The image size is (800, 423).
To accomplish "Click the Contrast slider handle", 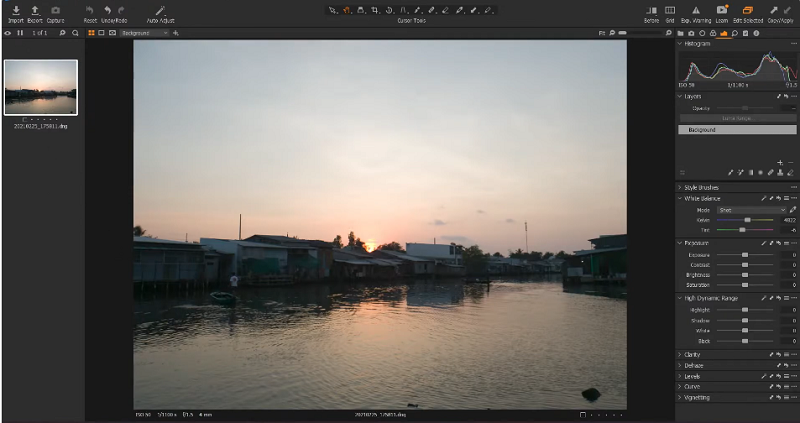I will [745, 265].
